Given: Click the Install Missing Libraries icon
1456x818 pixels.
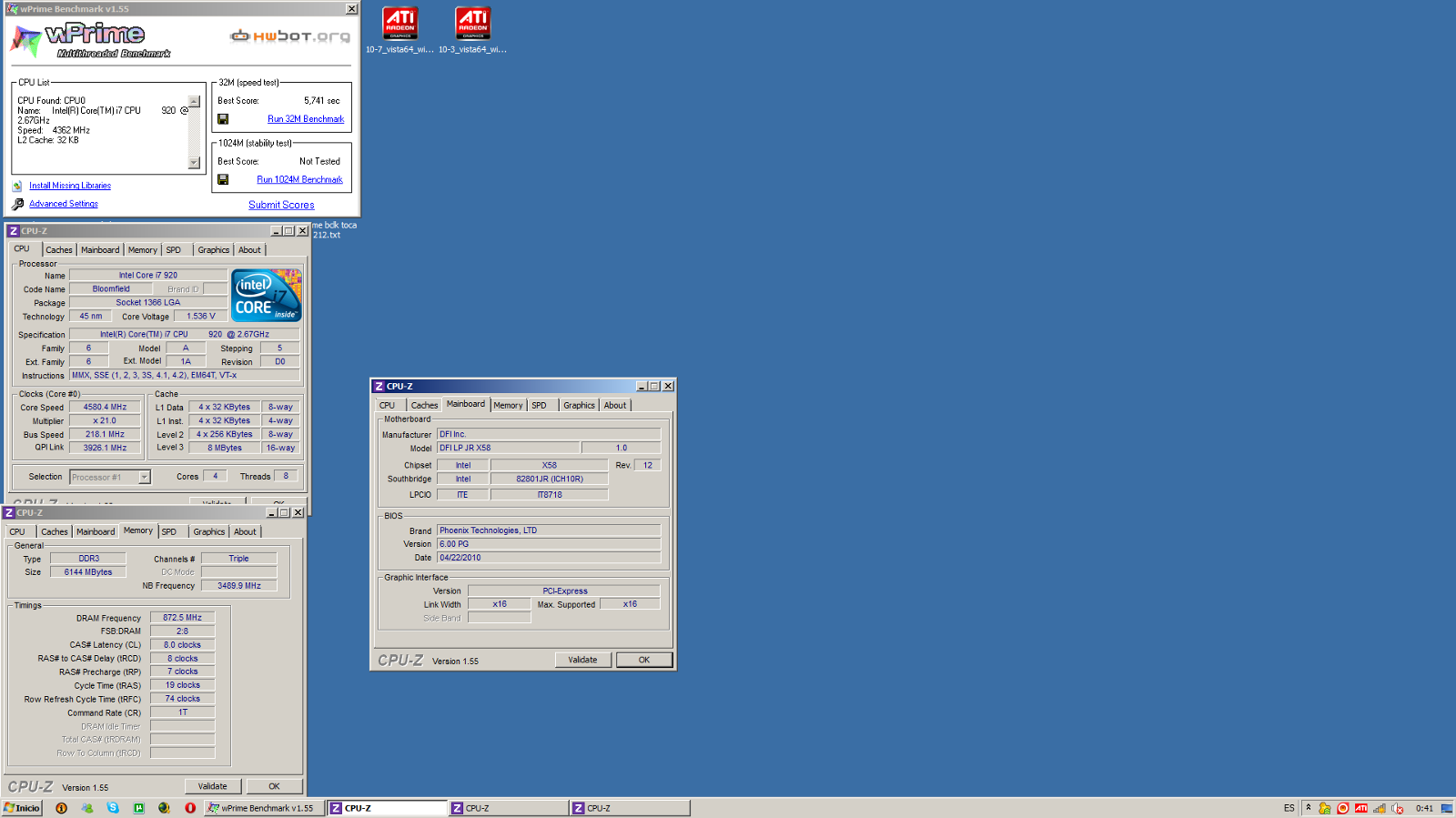Looking at the screenshot, I should (x=17, y=186).
